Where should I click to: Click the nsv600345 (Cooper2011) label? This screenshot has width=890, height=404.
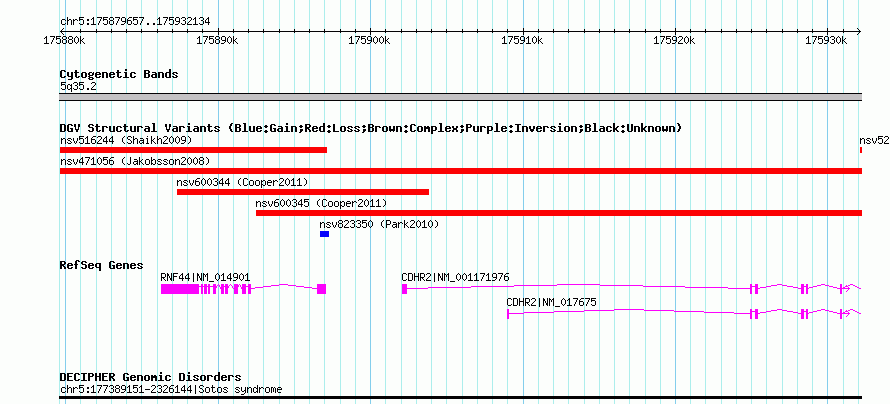(x=321, y=203)
